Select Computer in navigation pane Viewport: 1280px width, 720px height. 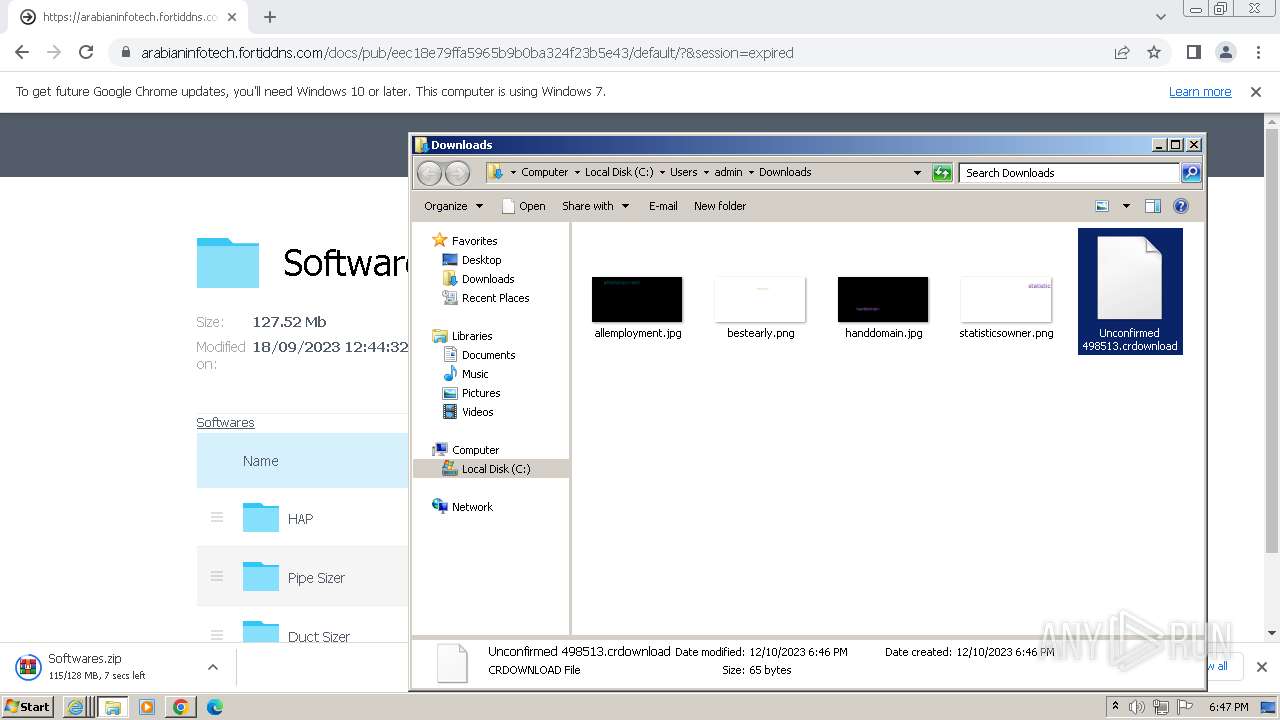point(475,450)
